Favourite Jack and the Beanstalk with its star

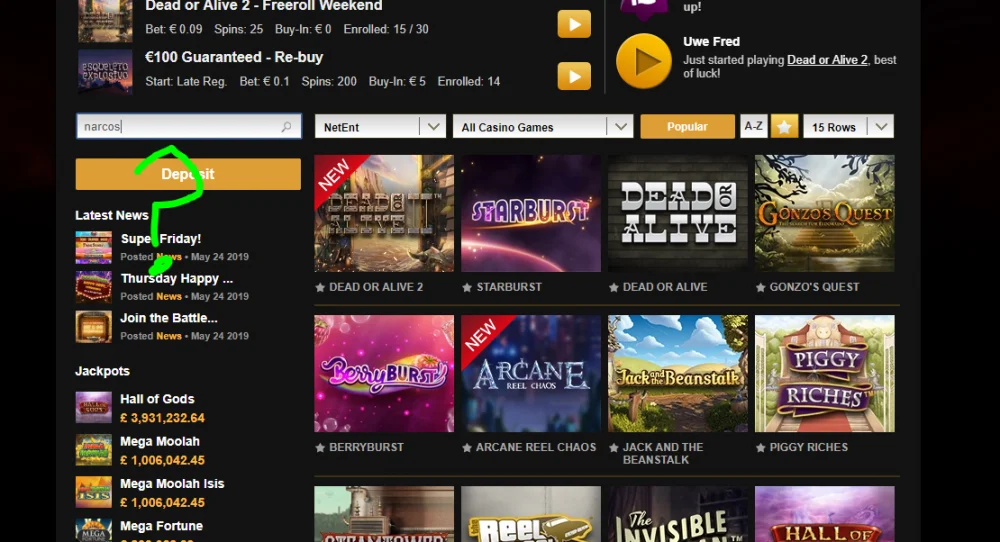(614, 448)
